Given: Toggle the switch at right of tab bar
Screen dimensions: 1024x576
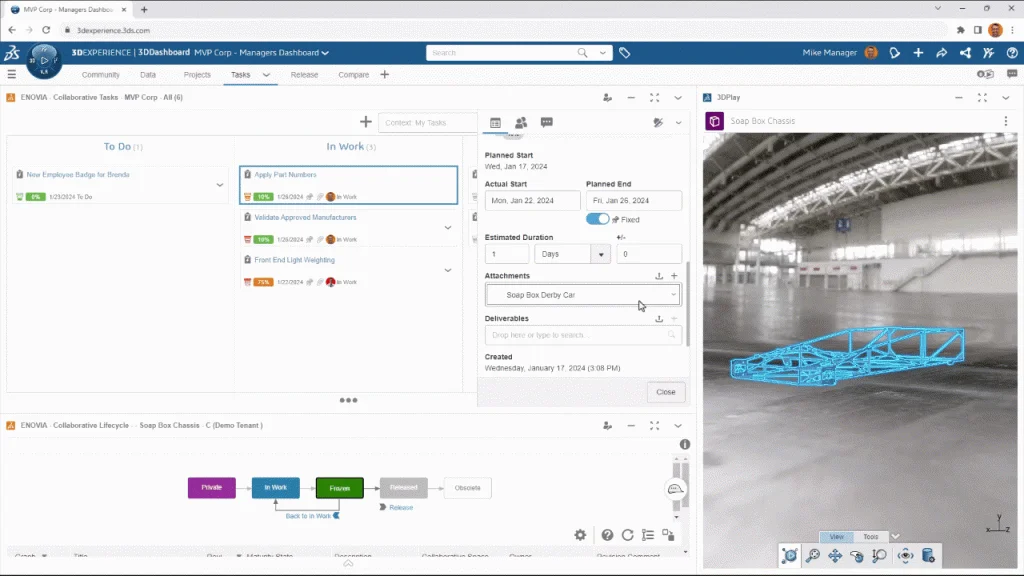Looking at the screenshot, I should coord(985,75).
